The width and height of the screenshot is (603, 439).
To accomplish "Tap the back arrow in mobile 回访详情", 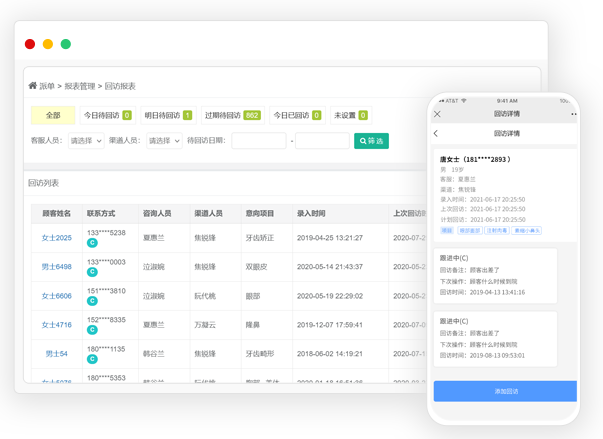I will coord(436,133).
